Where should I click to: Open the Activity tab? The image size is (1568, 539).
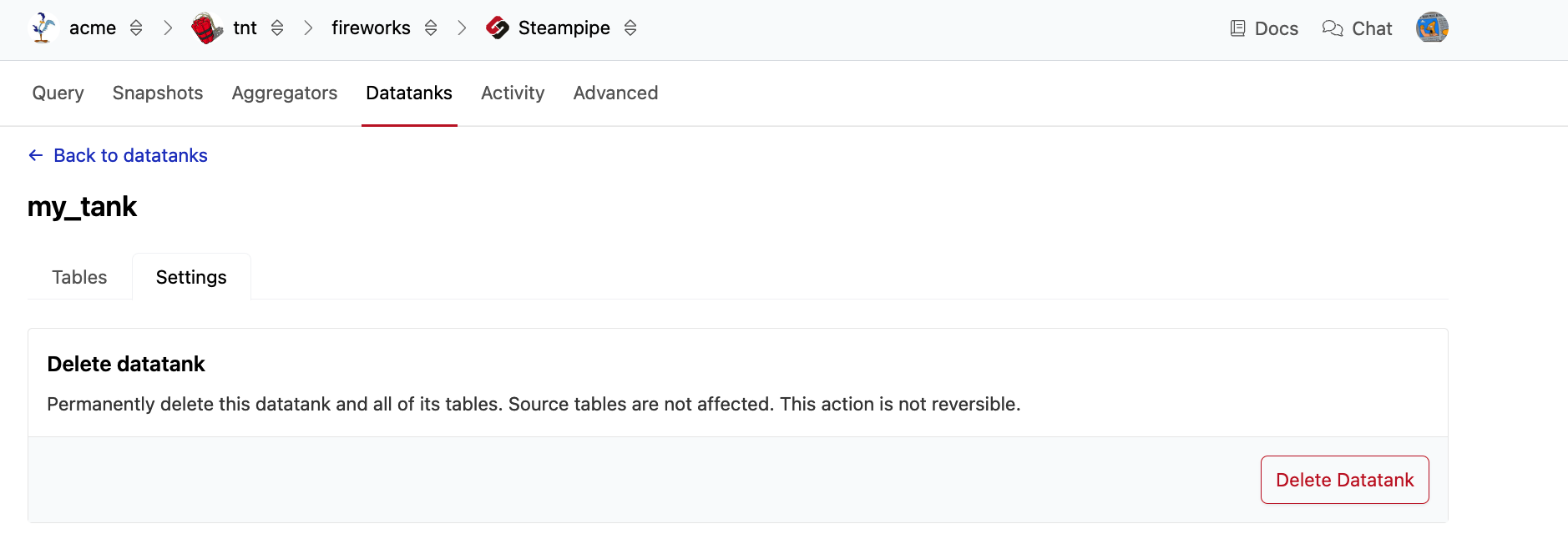tap(513, 93)
